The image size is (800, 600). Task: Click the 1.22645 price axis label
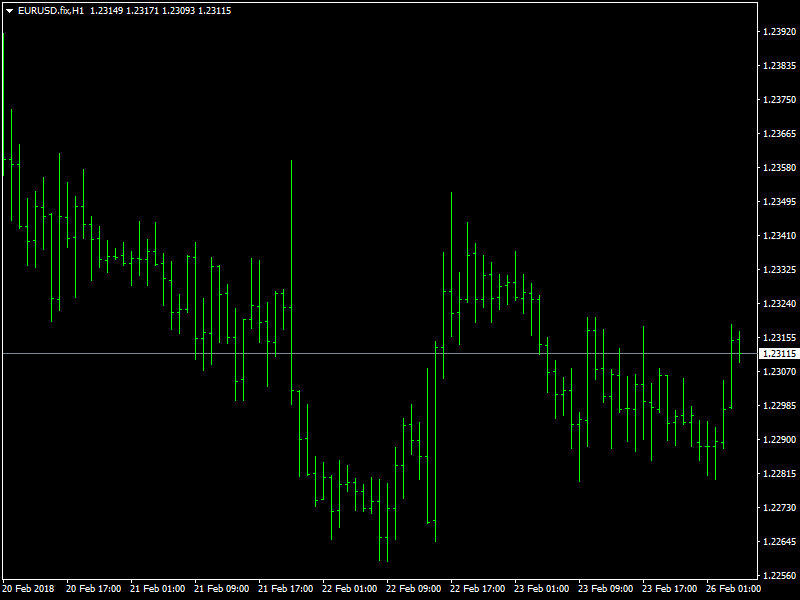point(779,541)
